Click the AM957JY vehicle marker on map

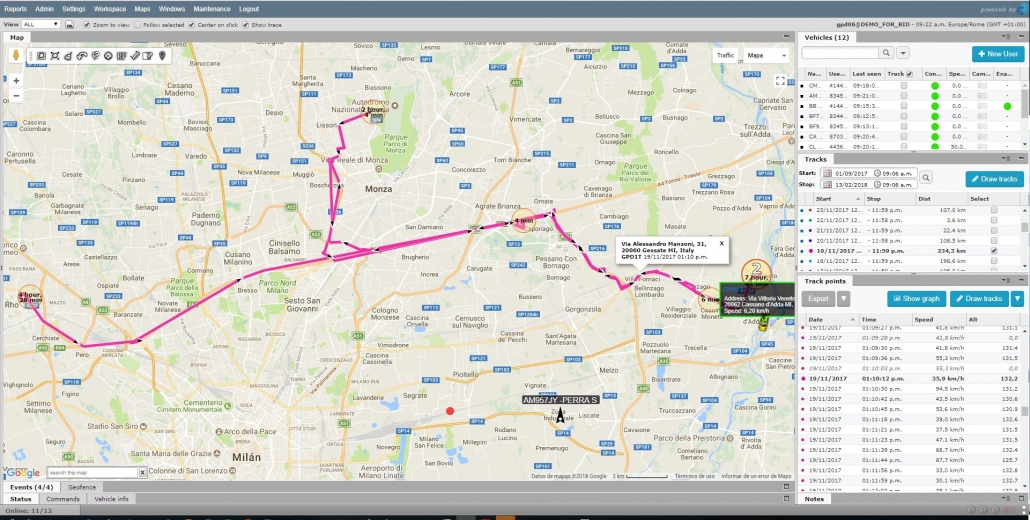pyautogui.click(x=560, y=415)
